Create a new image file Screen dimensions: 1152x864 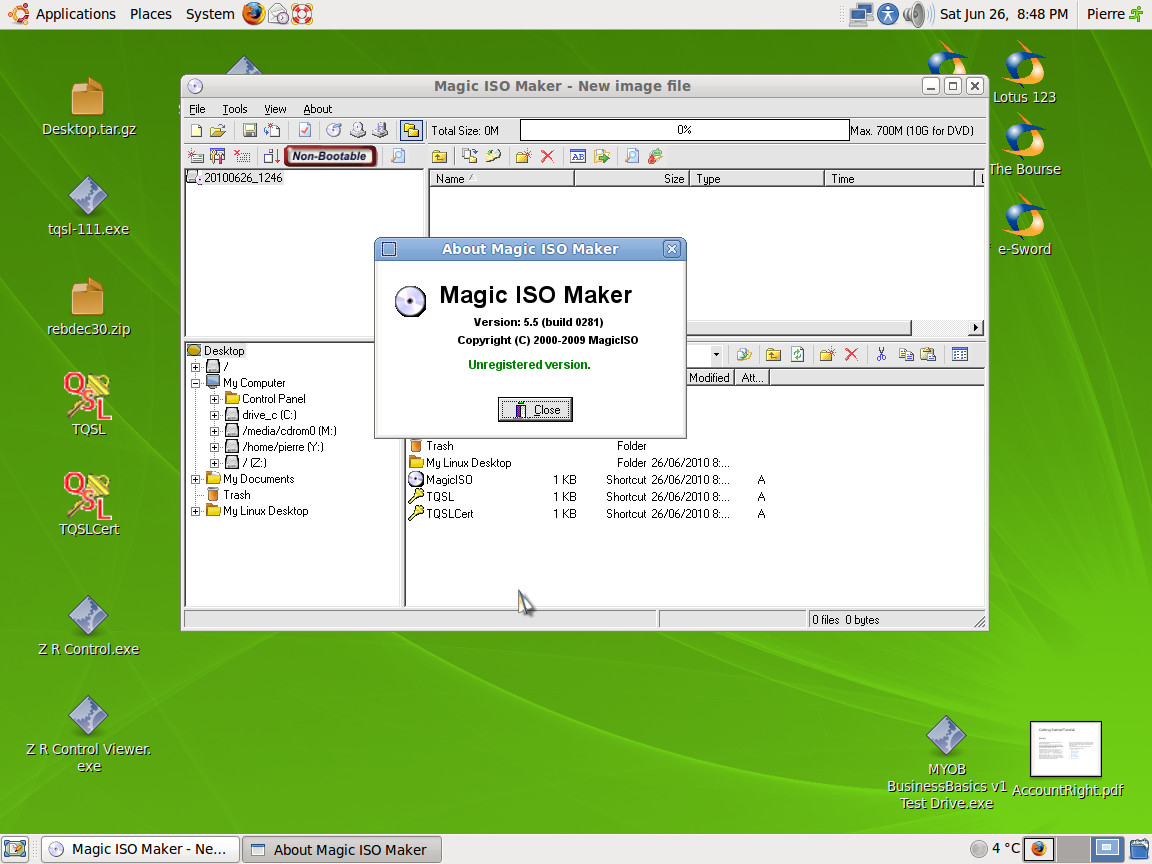[x=197, y=130]
